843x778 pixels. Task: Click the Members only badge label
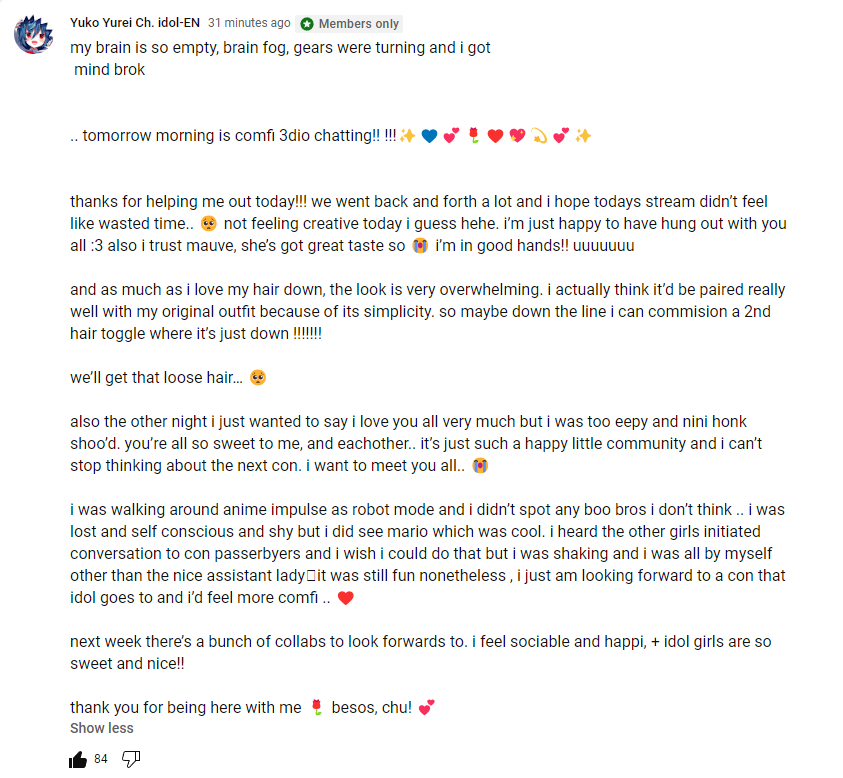pyautogui.click(x=359, y=24)
